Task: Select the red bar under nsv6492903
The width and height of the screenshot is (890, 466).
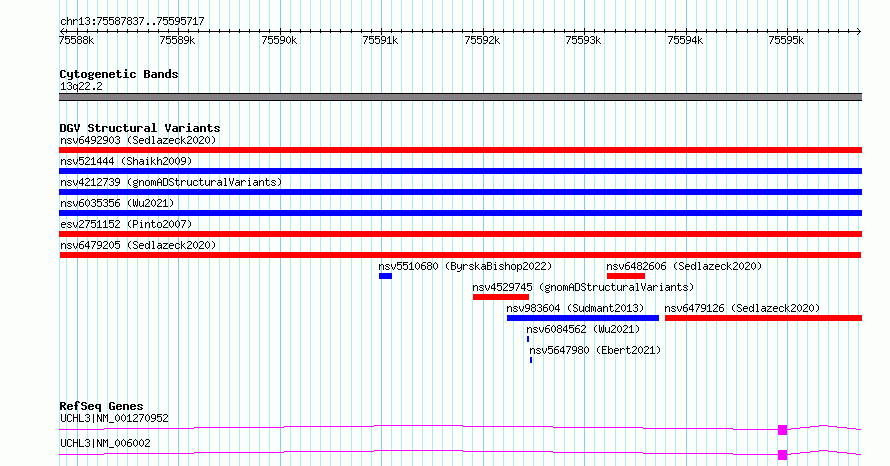Action: click(x=460, y=150)
